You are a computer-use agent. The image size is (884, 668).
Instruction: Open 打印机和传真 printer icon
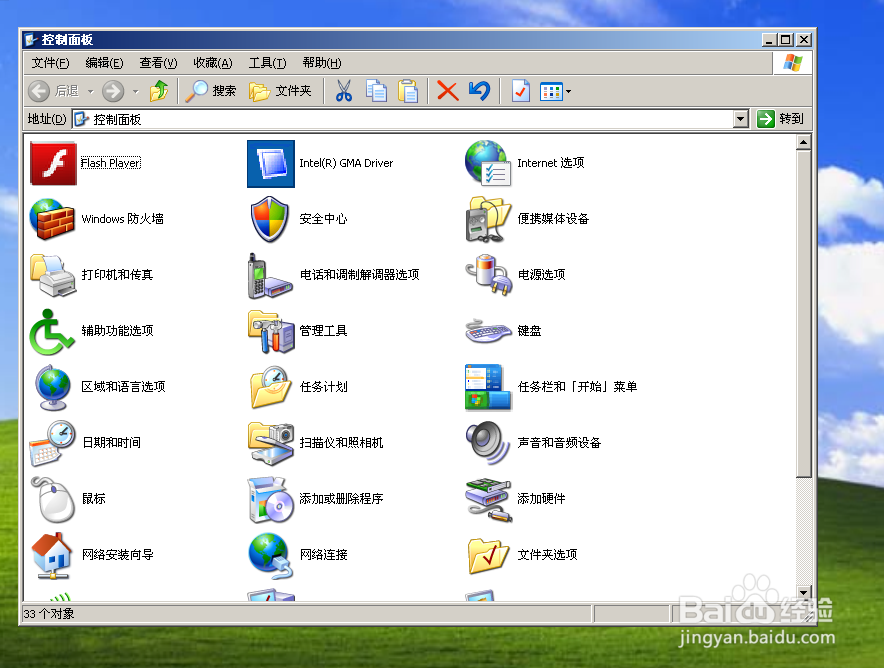53,275
